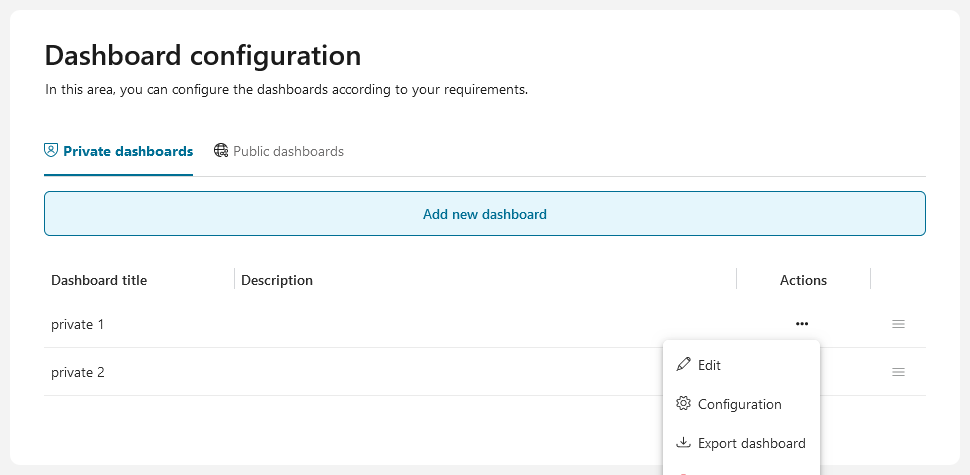Click the divider between Dashboard title and Description

pos(234,280)
